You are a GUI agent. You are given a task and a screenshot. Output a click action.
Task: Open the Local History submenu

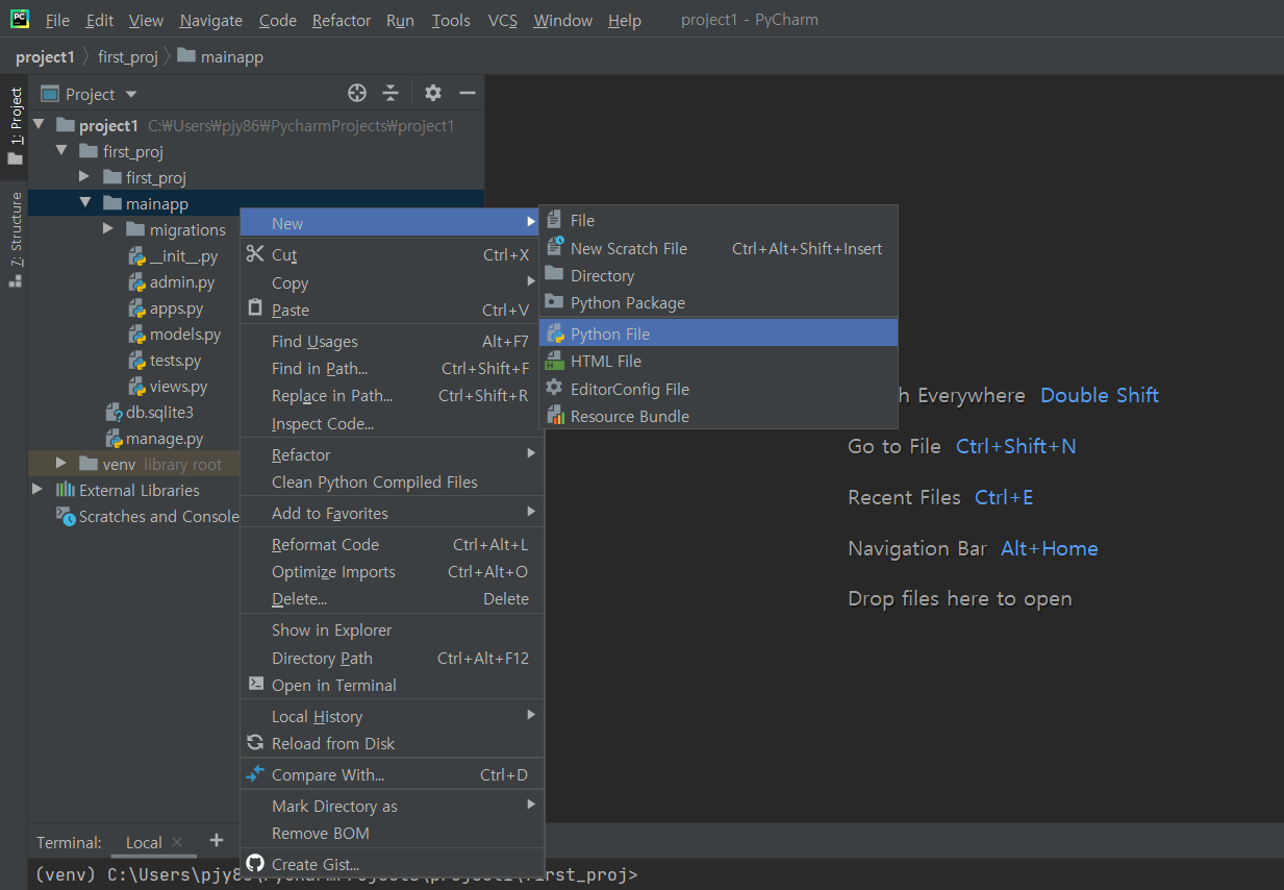(392, 716)
